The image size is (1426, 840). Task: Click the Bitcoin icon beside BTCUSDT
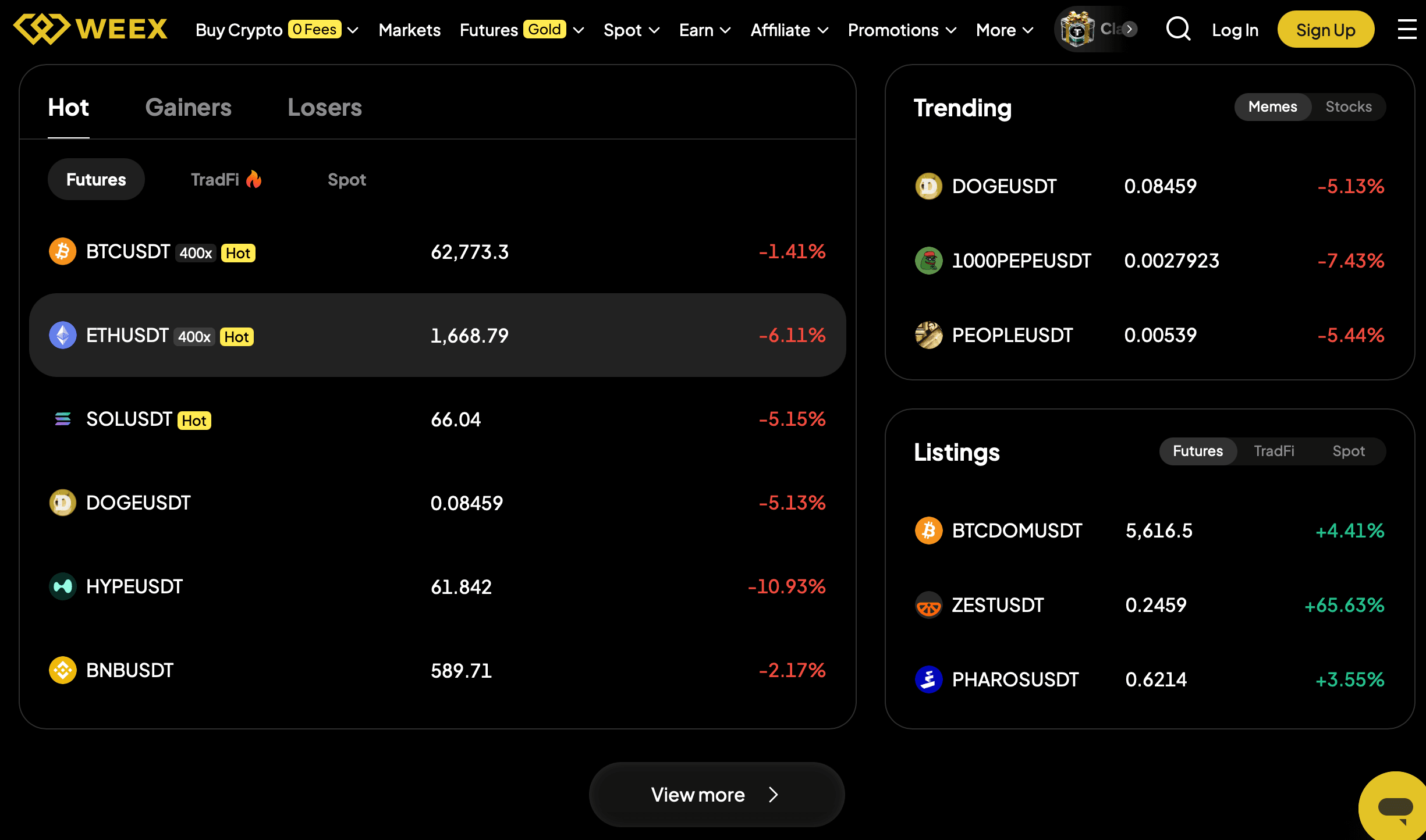63,251
